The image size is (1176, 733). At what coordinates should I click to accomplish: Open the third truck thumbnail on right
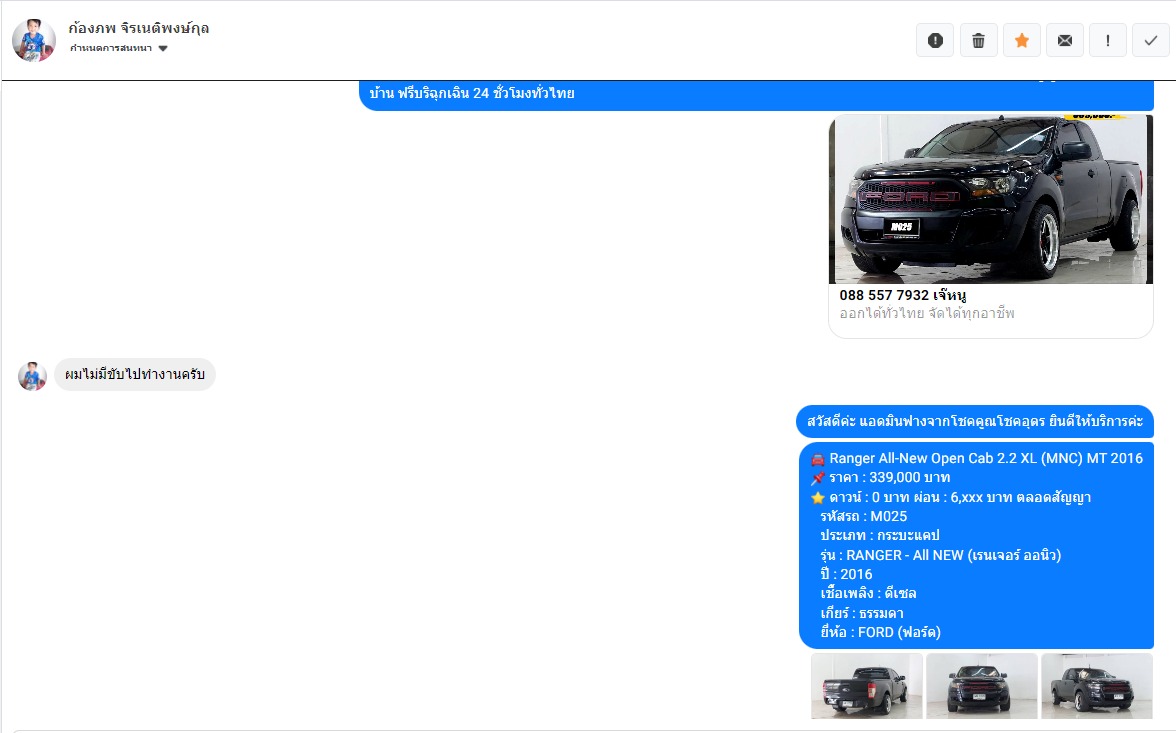pos(1096,686)
